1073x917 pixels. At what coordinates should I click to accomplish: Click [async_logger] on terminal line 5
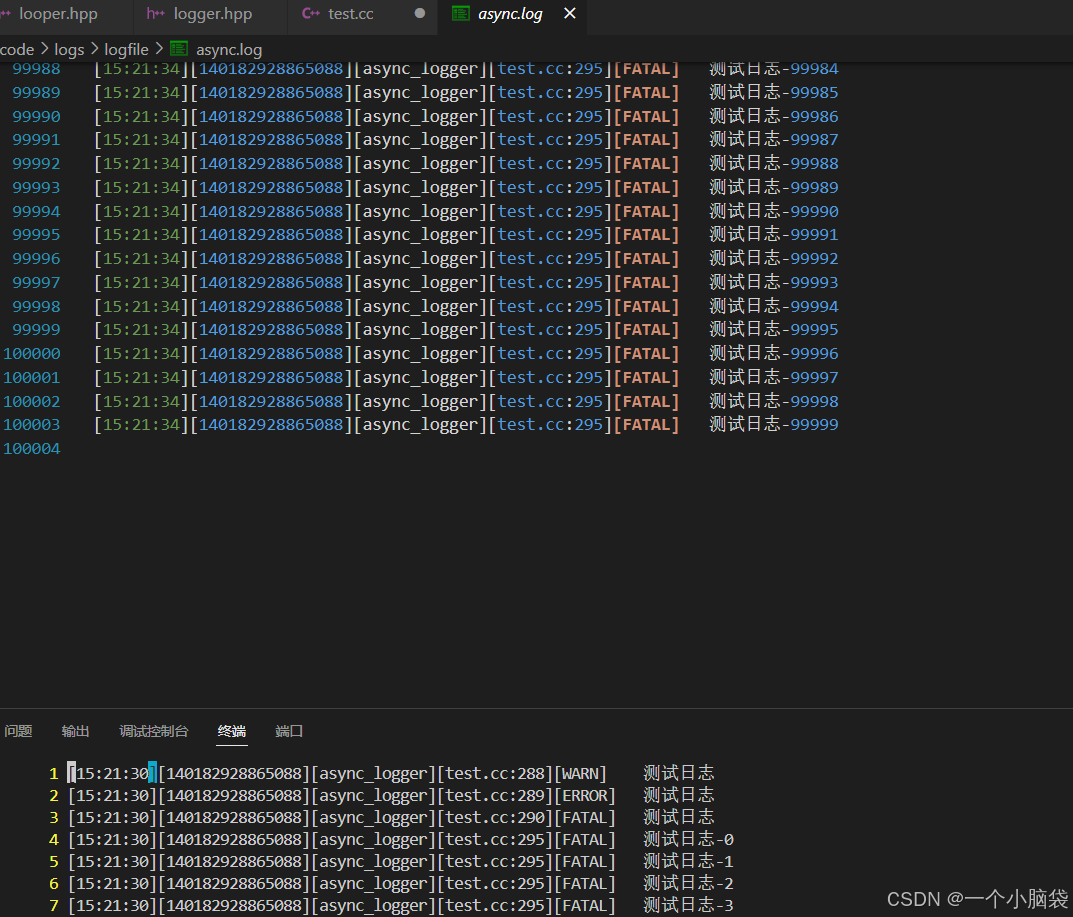(x=373, y=861)
